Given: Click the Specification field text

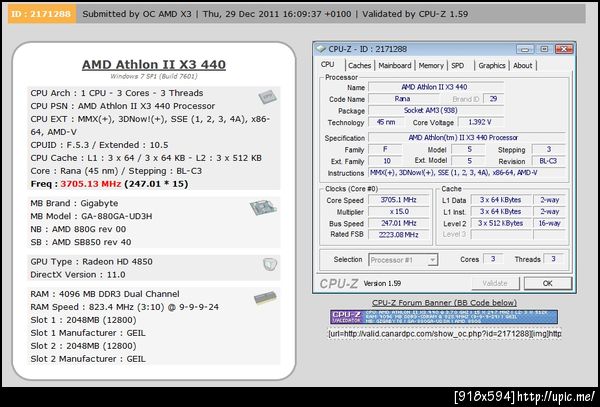Looking at the screenshot, I should 466,138.
